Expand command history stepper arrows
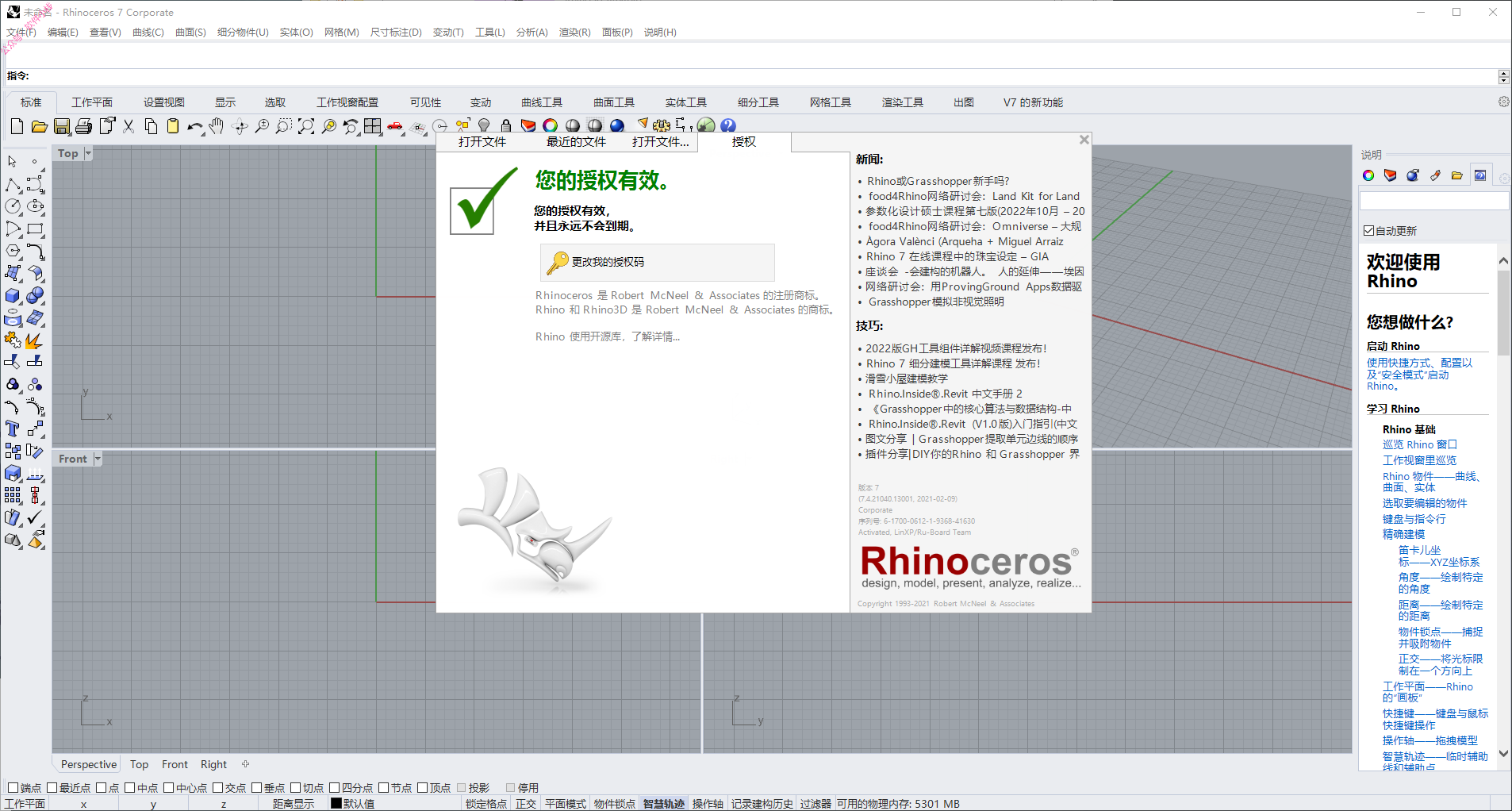Viewport: 1512px width, 811px height. pos(1503,76)
